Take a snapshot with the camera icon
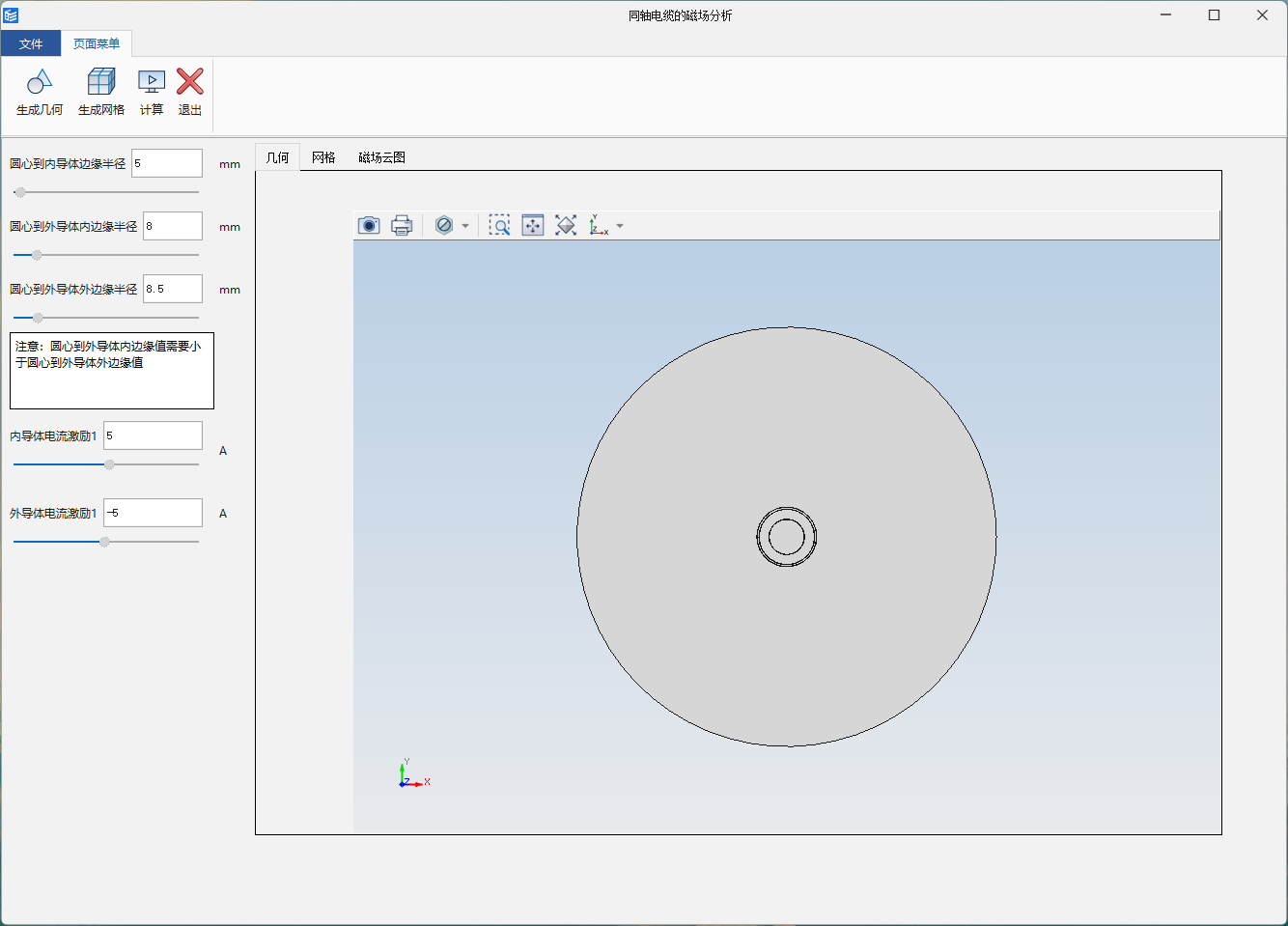This screenshot has width=1288, height=926. click(369, 226)
